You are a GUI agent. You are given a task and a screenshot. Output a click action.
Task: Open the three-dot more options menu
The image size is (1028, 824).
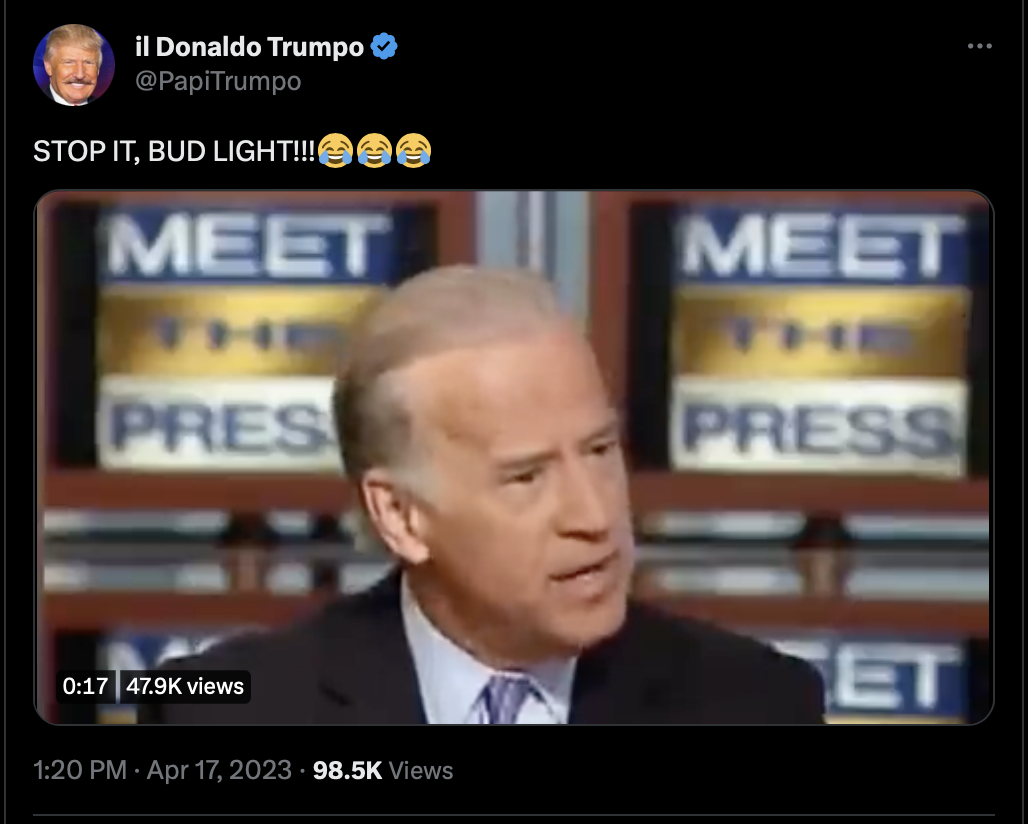(x=979, y=46)
